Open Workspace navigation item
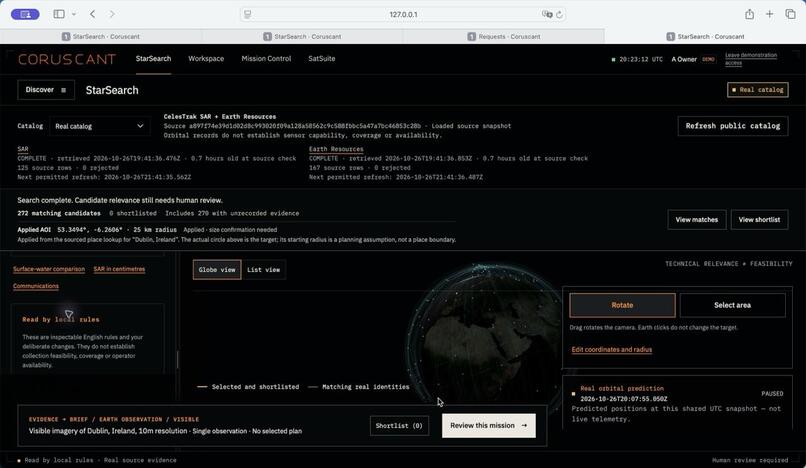This screenshot has width=806, height=468. tap(206, 59)
